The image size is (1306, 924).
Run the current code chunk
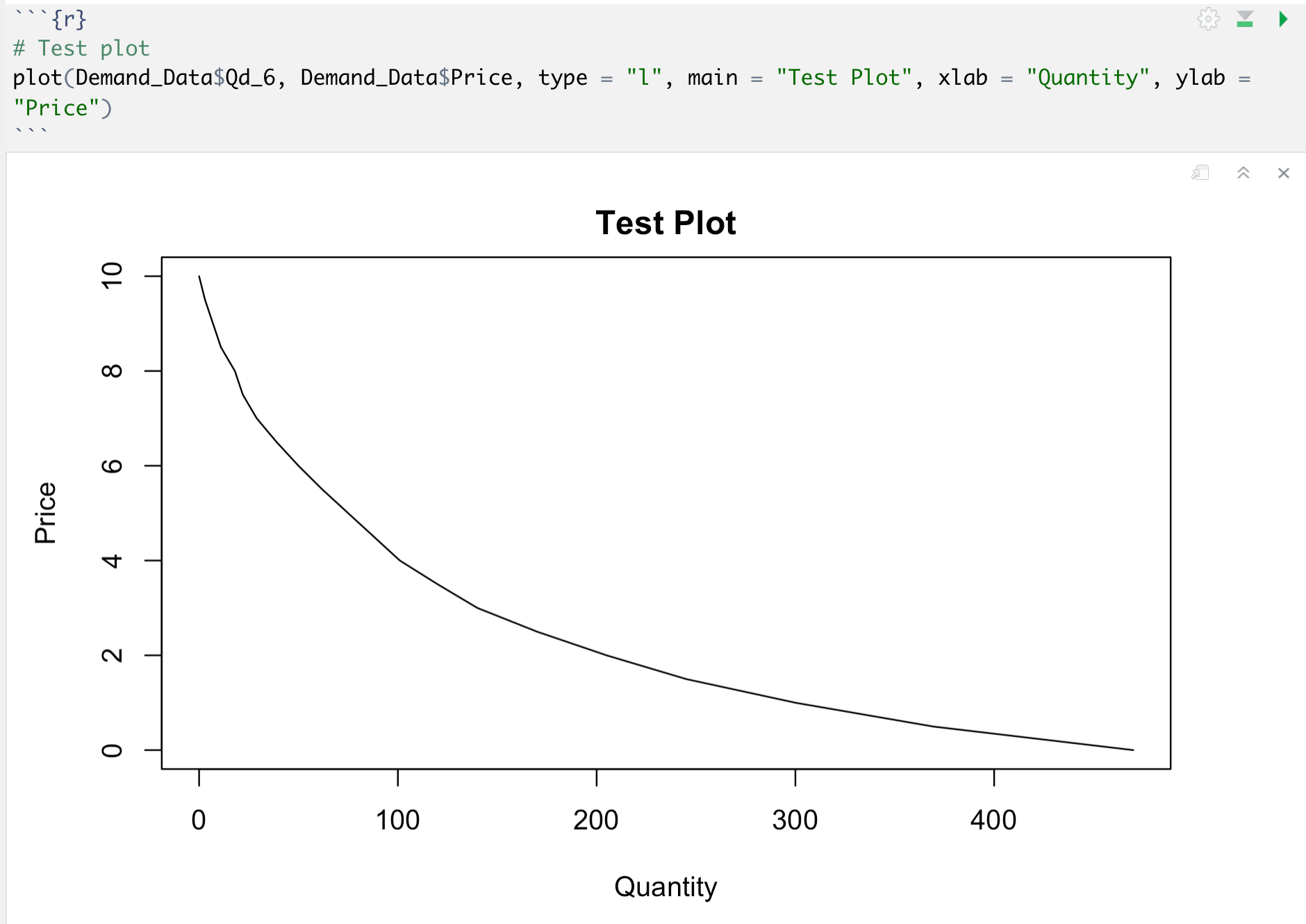click(x=1282, y=19)
